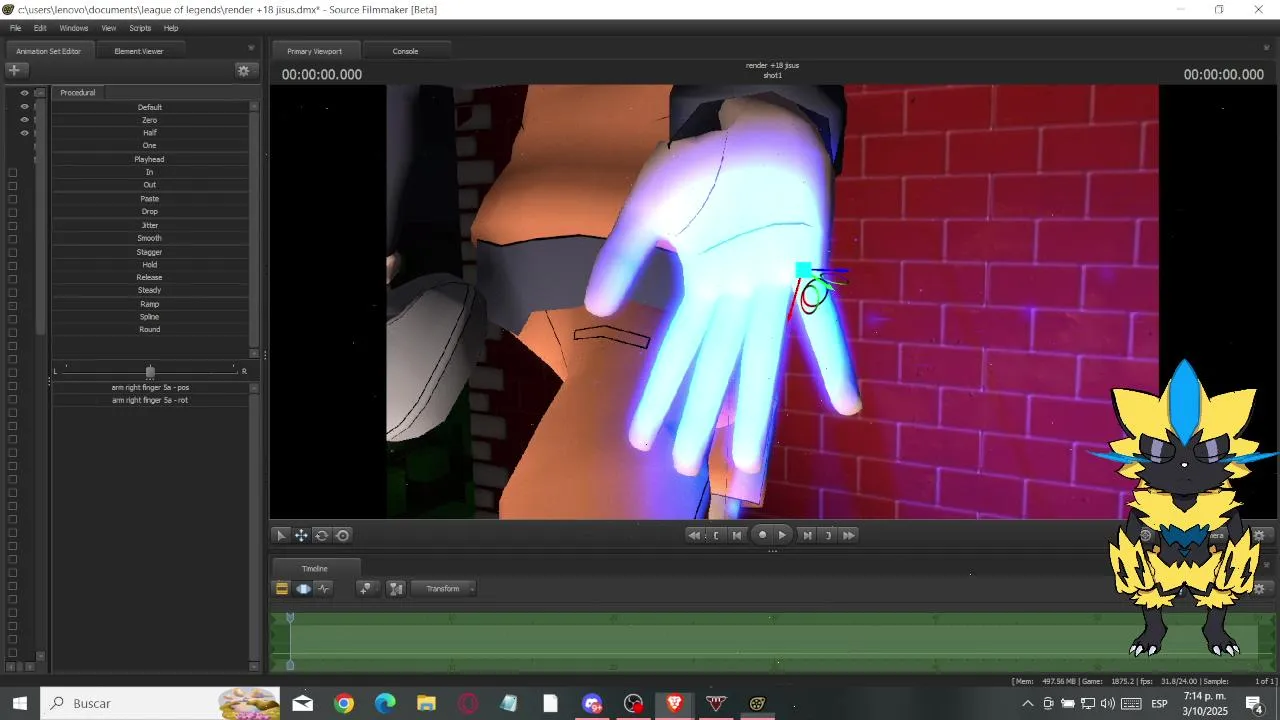
Task: Select the Primary Viewport tab
Action: (x=314, y=51)
